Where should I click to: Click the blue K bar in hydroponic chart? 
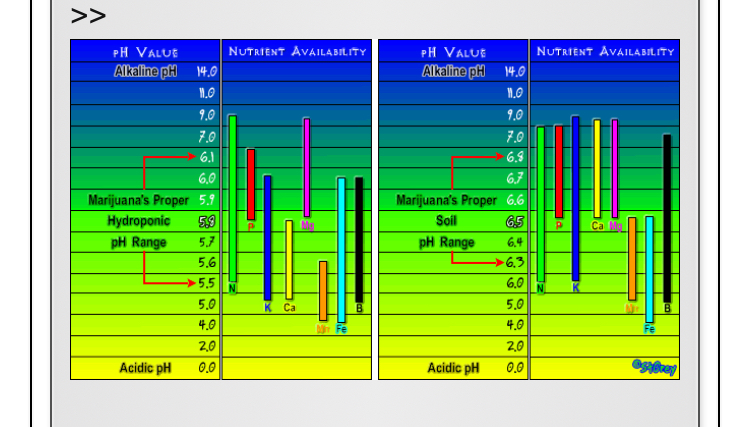(x=267, y=237)
